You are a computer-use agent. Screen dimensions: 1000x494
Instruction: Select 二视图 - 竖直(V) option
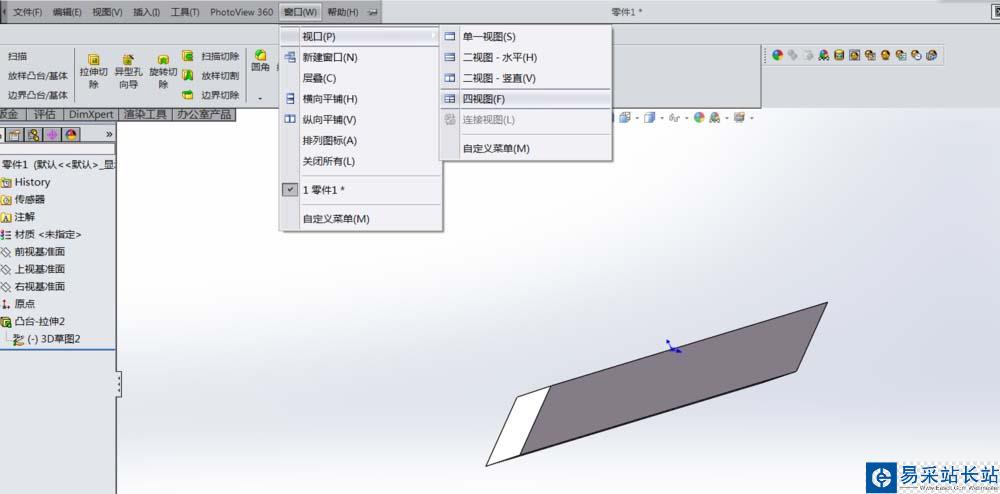pos(526,78)
